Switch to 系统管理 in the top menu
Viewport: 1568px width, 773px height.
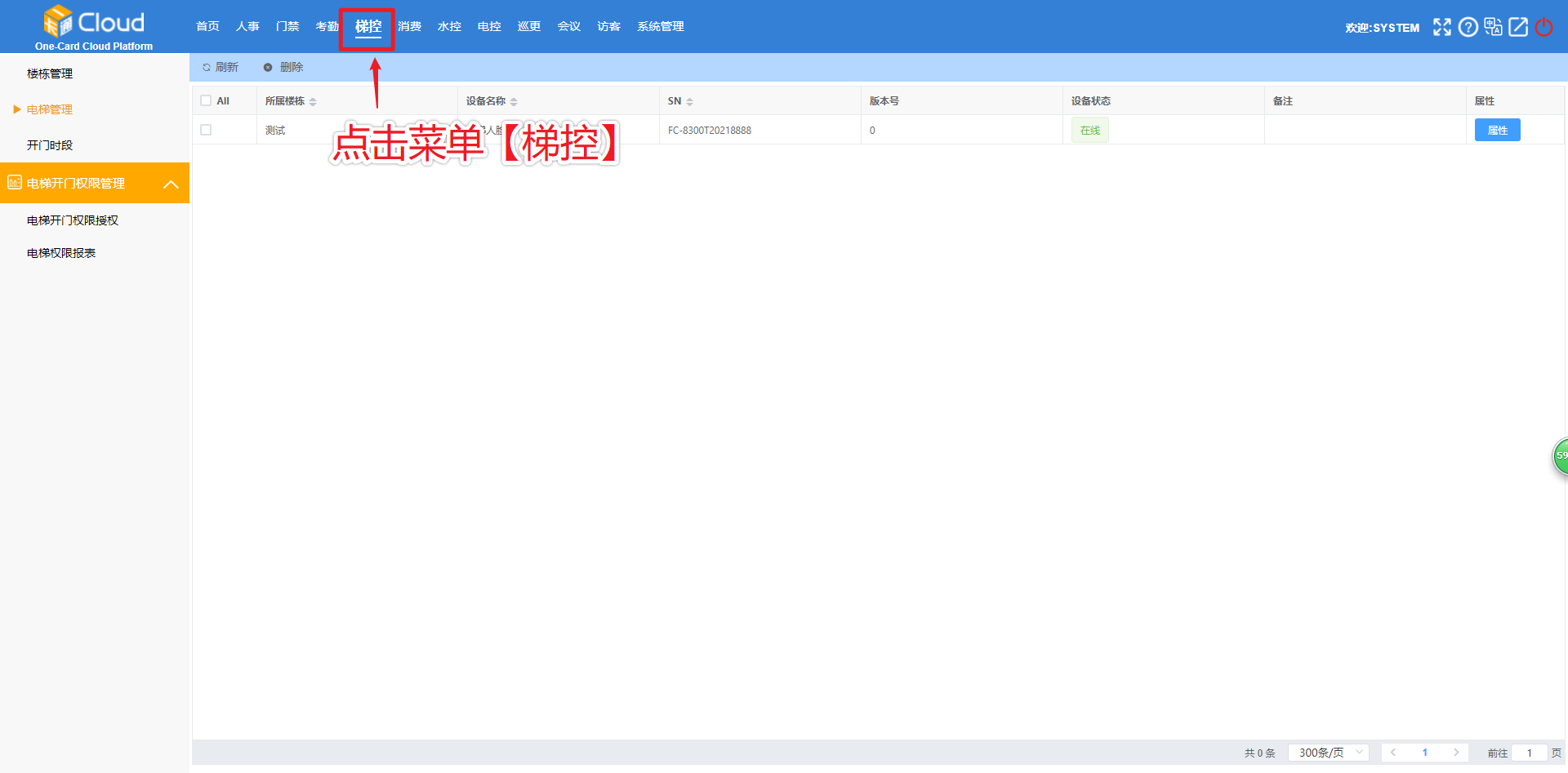point(660,27)
